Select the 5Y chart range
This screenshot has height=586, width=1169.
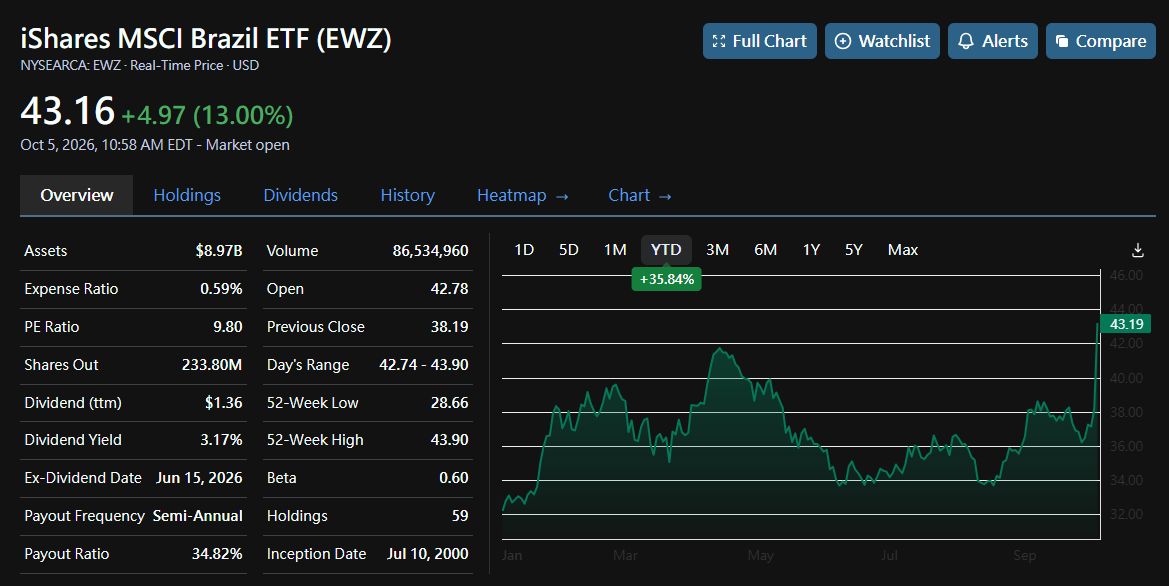tap(854, 250)
